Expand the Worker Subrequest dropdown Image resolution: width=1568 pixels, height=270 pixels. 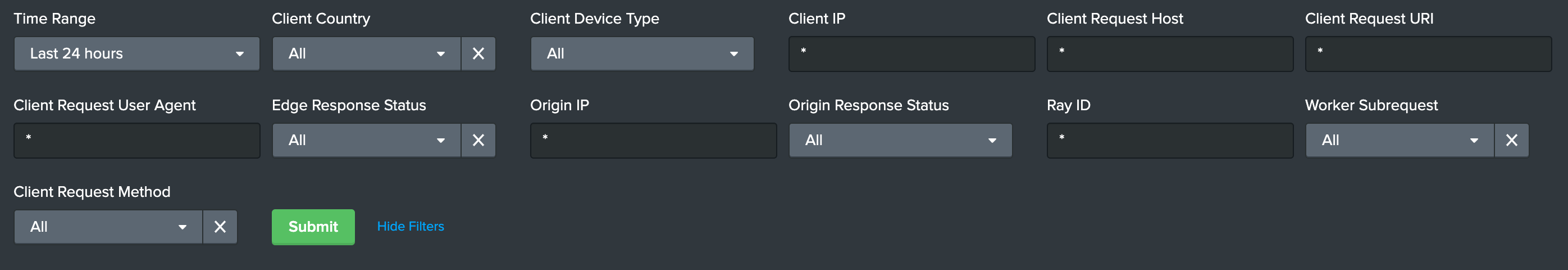(1399, 140)
